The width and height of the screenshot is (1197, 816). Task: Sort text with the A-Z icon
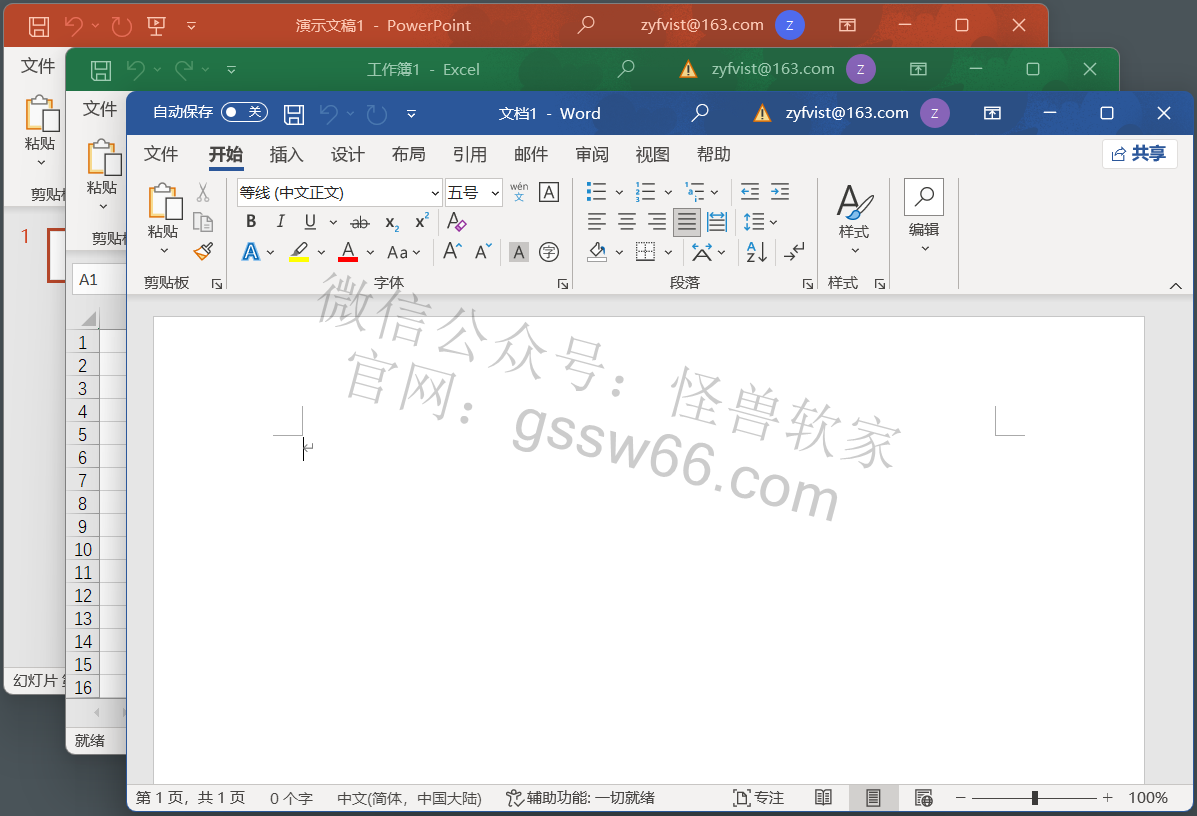click(756, 252)
